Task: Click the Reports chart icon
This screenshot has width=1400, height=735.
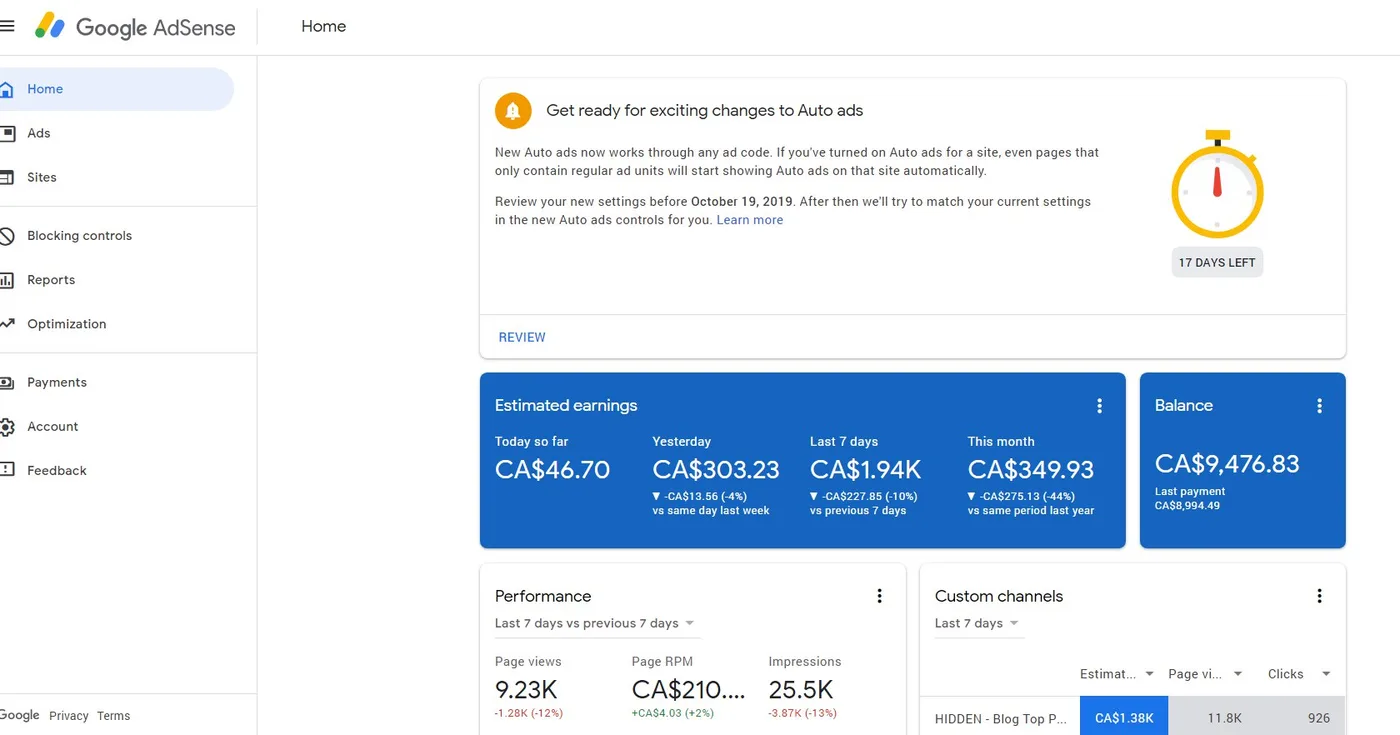Action: 7,280
